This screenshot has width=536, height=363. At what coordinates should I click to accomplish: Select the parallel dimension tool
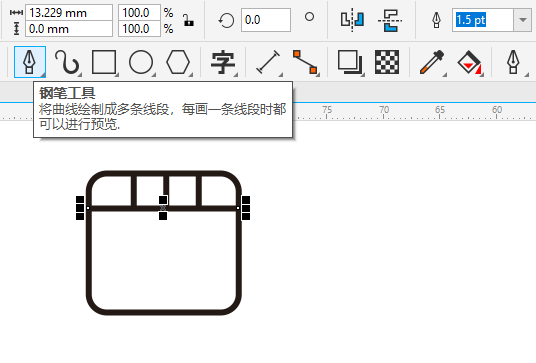(268, 62)
